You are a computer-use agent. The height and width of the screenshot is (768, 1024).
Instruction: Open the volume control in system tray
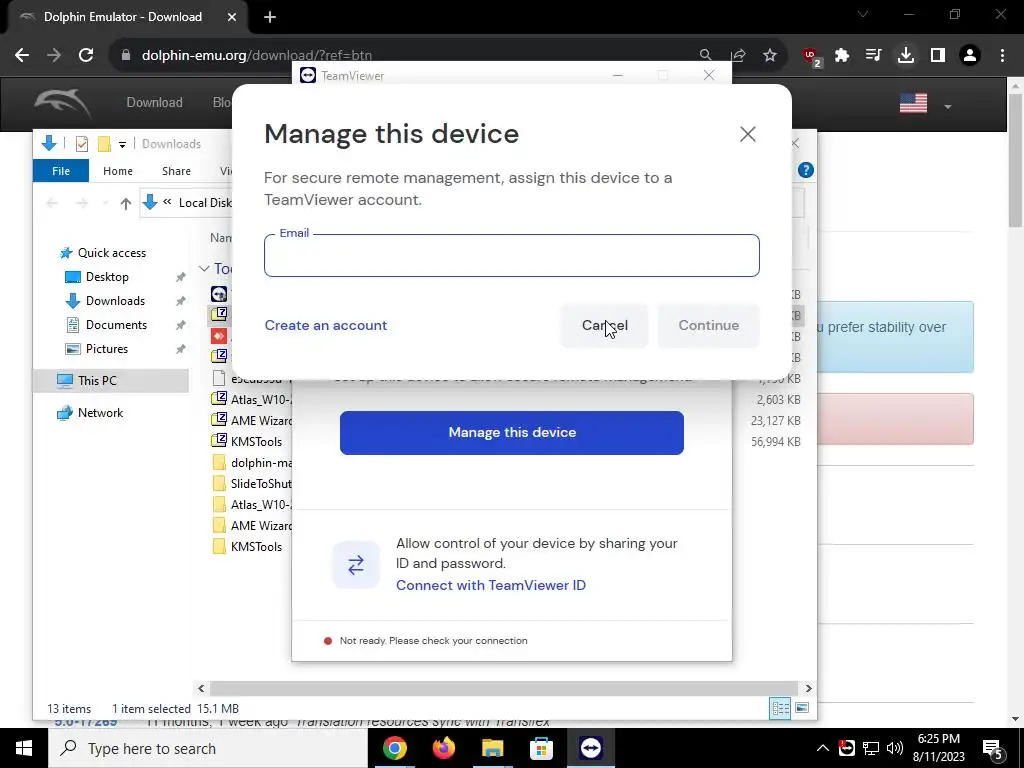[895, 748]
